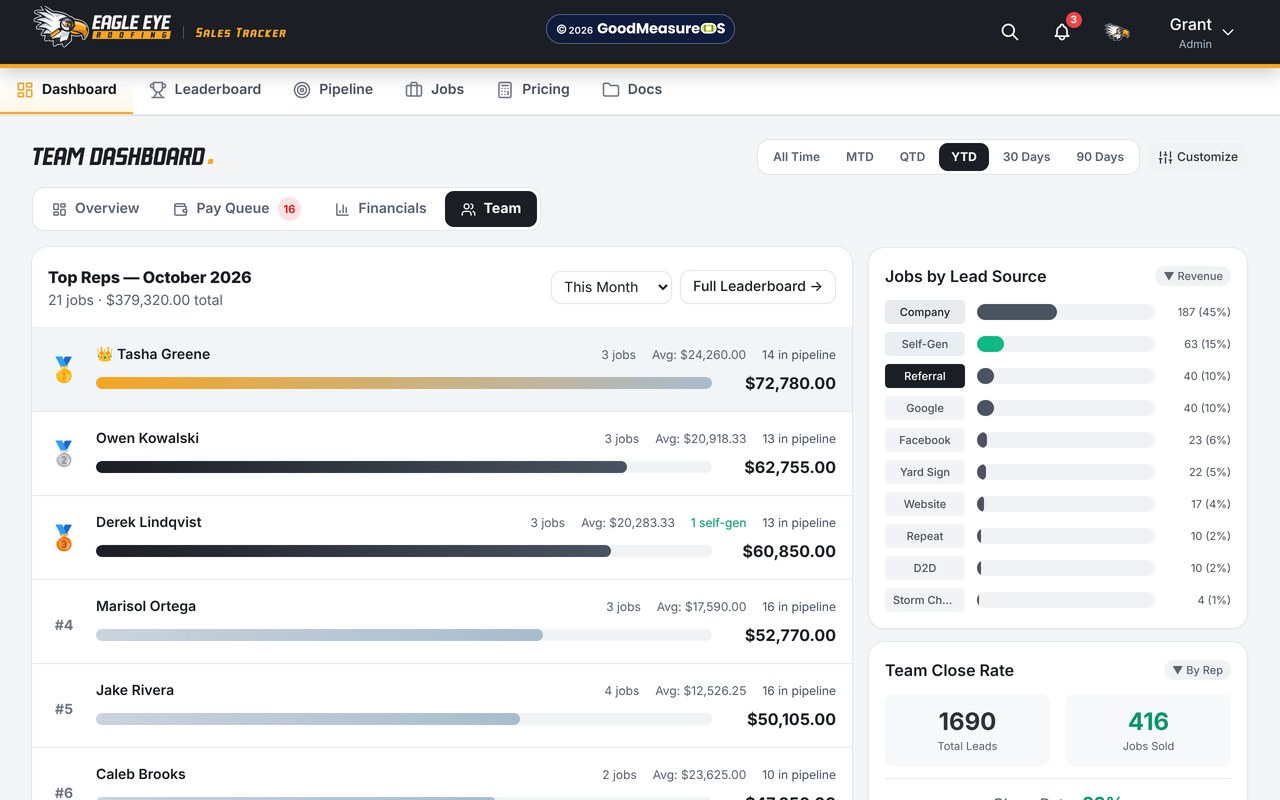Viewport: 1280px width, 800px height.
Task: Select the Team sub-tab
Action: click(491, 209)
